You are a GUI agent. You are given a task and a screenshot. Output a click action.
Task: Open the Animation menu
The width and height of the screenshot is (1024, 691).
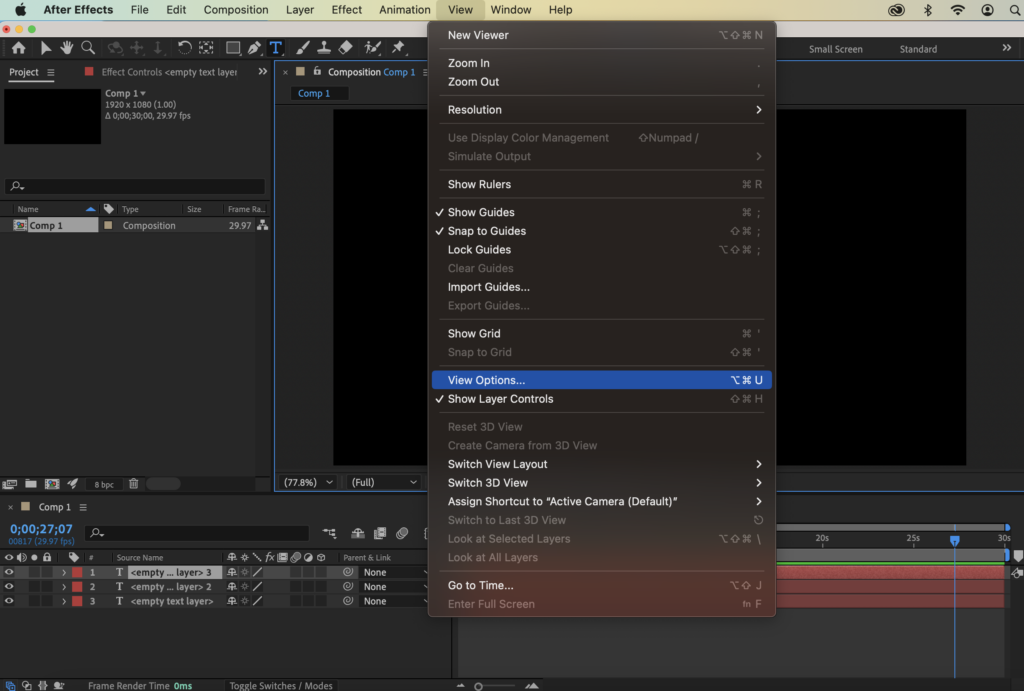[404, 10]
